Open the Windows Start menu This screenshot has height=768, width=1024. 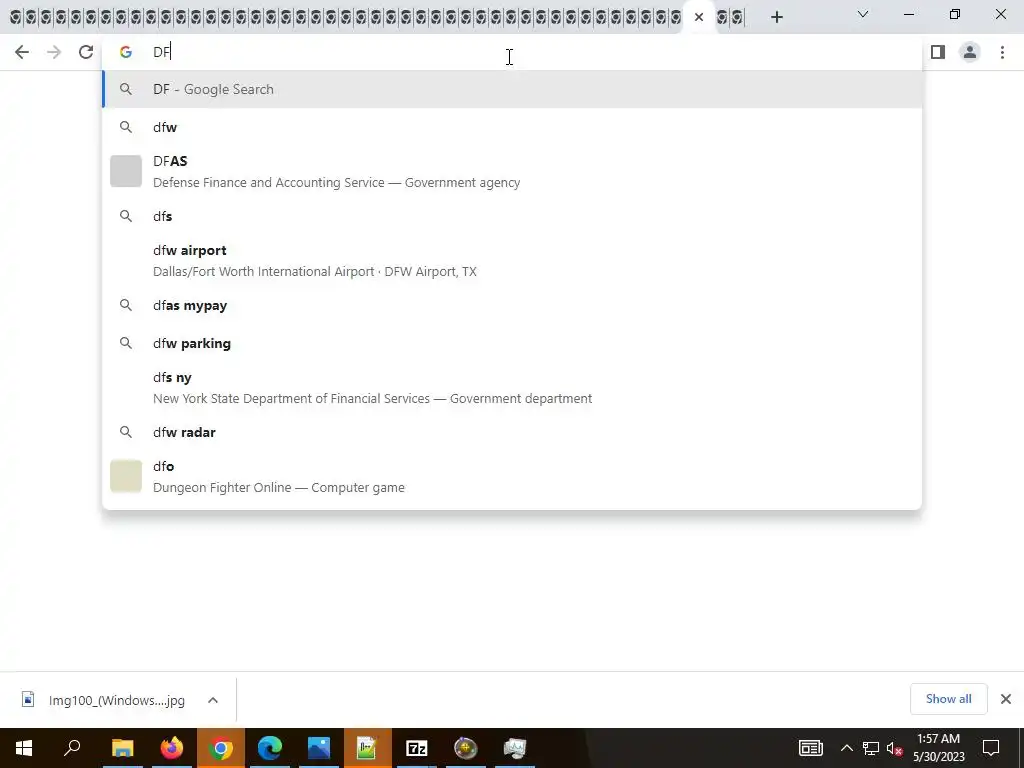coord(24,748)
